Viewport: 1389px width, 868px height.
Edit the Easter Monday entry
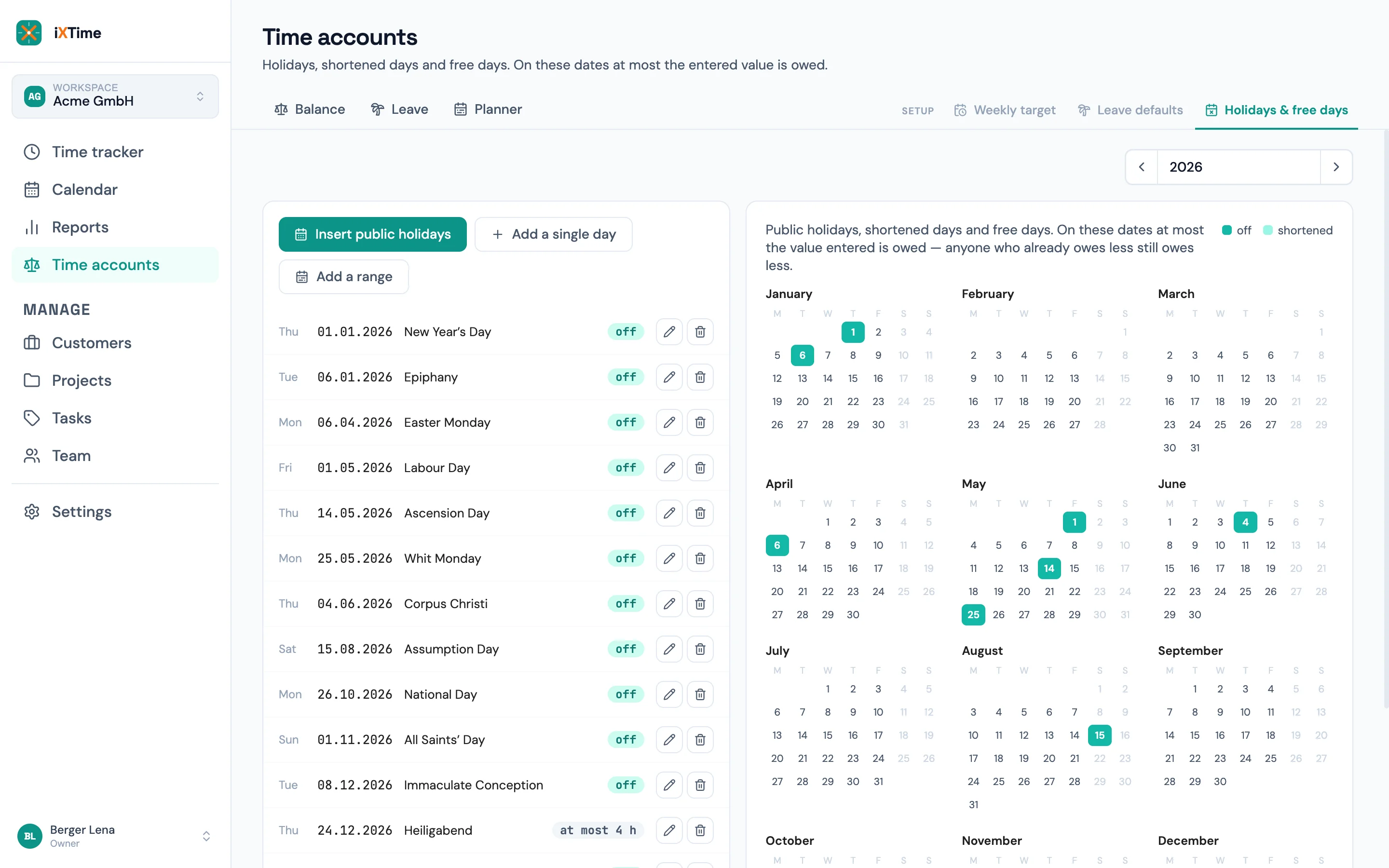pos(668,422)
